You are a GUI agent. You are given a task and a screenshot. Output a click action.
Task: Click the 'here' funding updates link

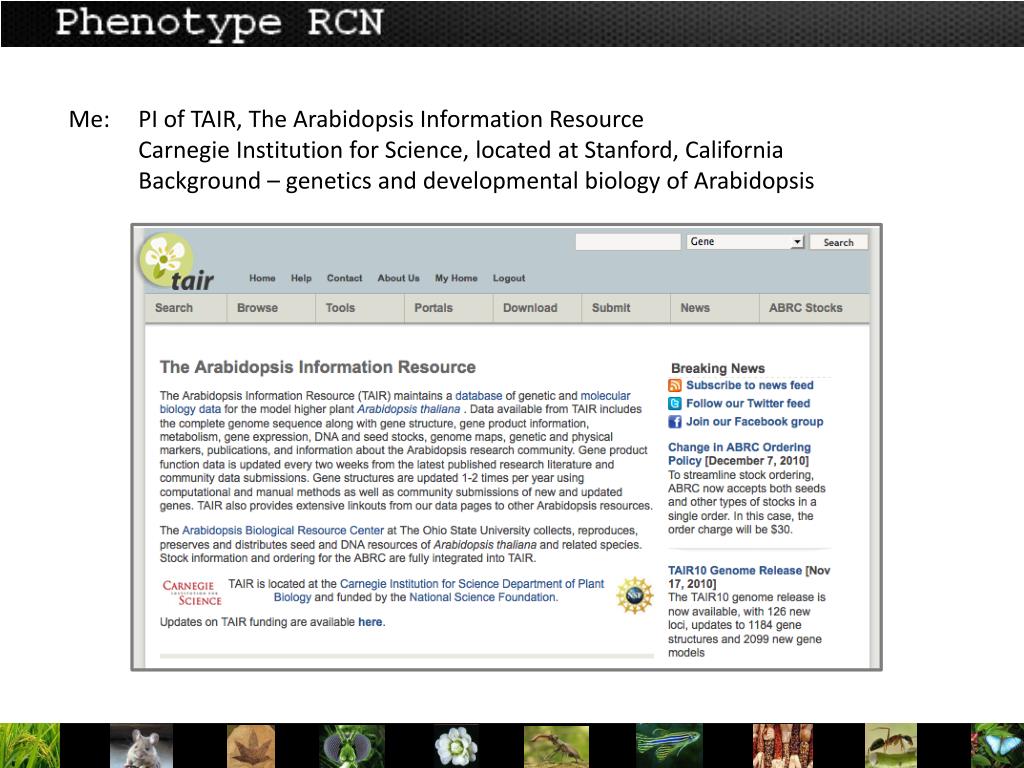click(370, 622)
